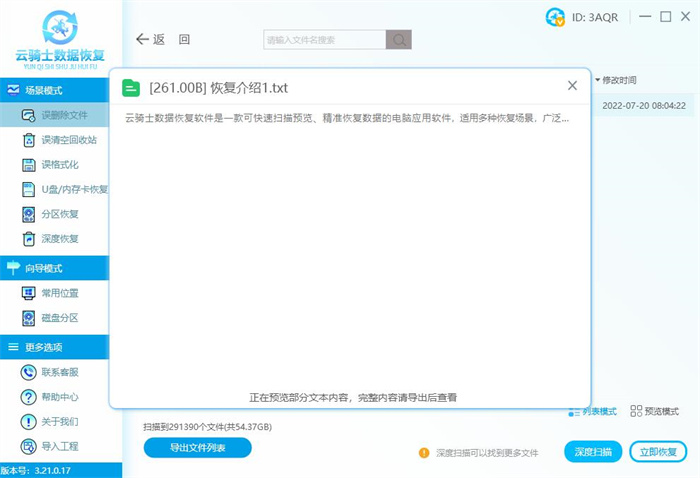
Task: Select 磁盘分区 wizard option
Action: pyautogui.click(x=59, y=318)
